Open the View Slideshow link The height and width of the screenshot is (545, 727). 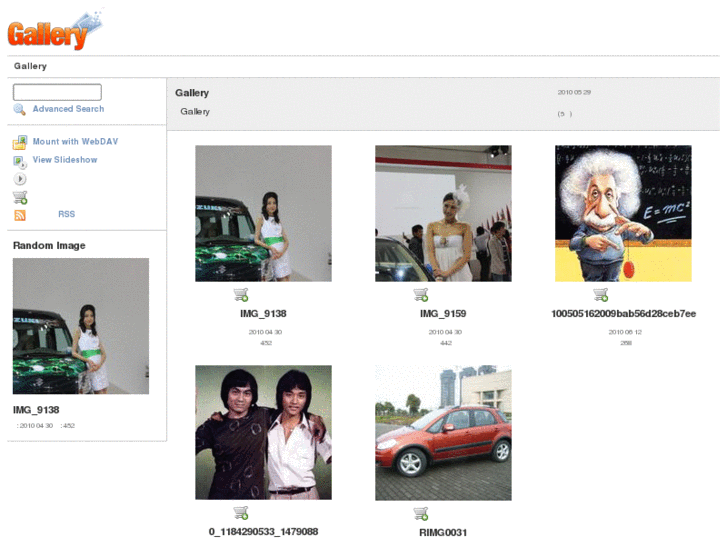tap(65, 160)
